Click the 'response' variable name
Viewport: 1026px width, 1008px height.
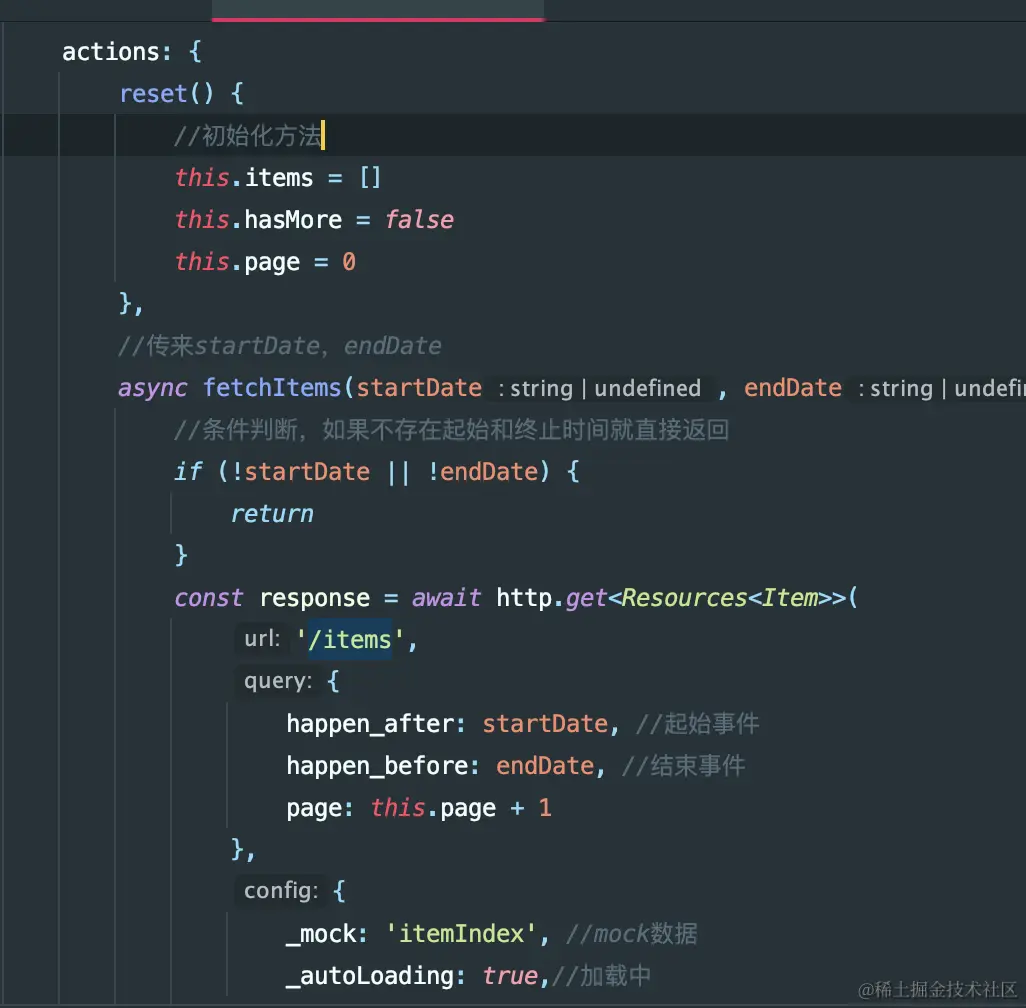(x=315, y=598)
